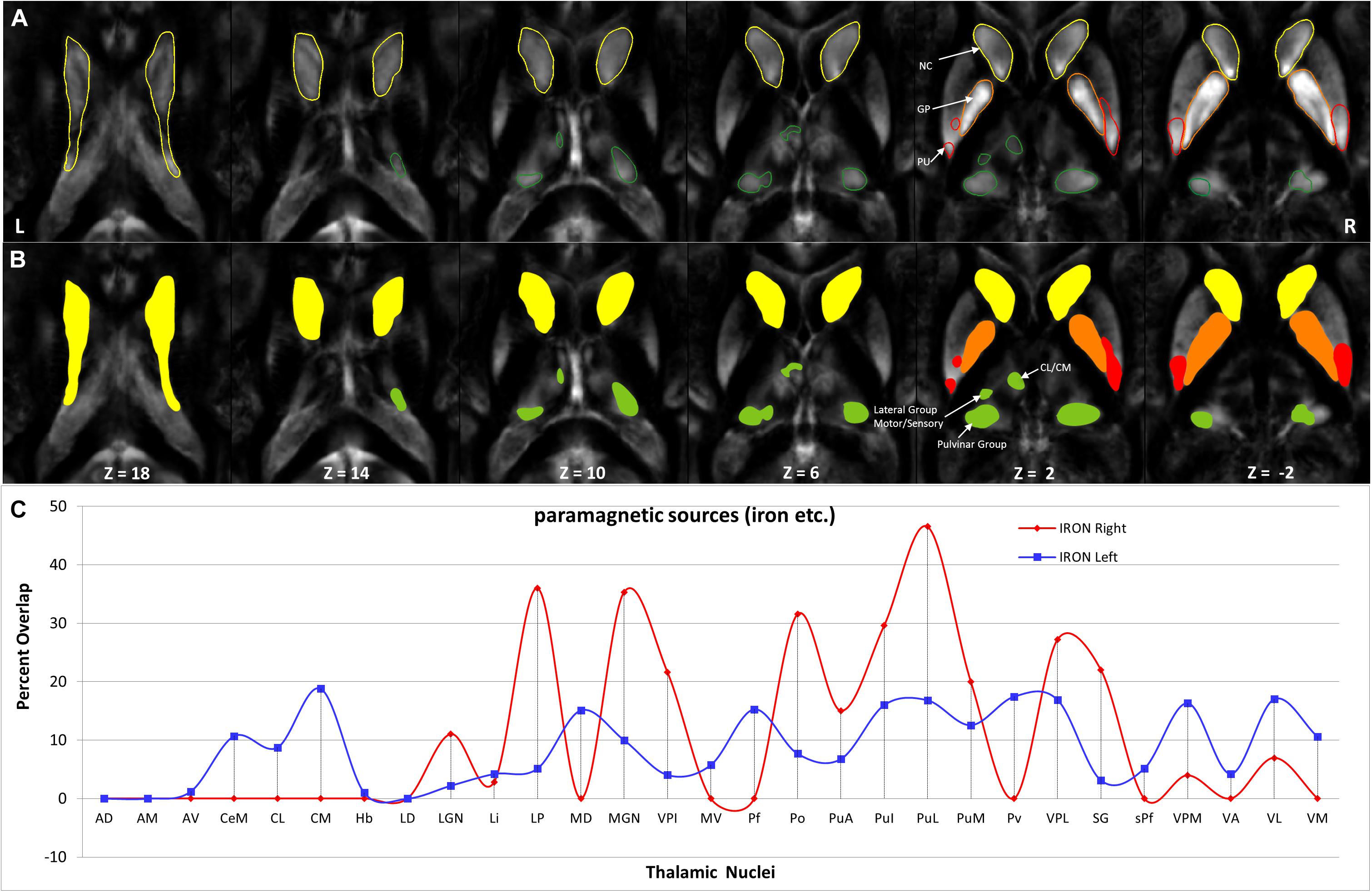
Task: Click the Z = -2 slice label
Action: (1271, 473)
